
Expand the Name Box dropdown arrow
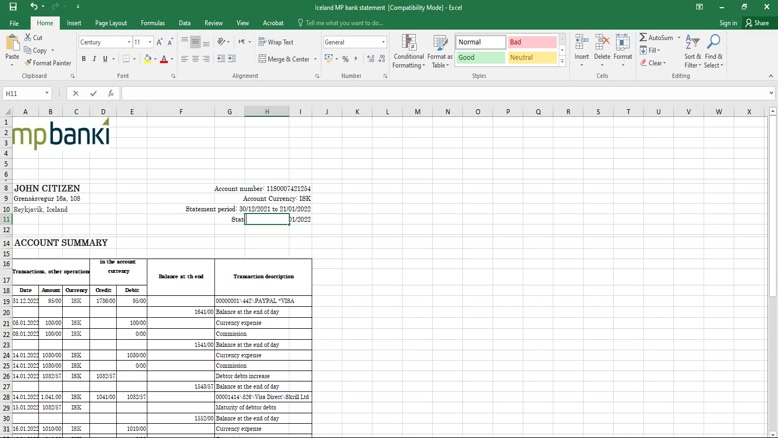(47, 93)
